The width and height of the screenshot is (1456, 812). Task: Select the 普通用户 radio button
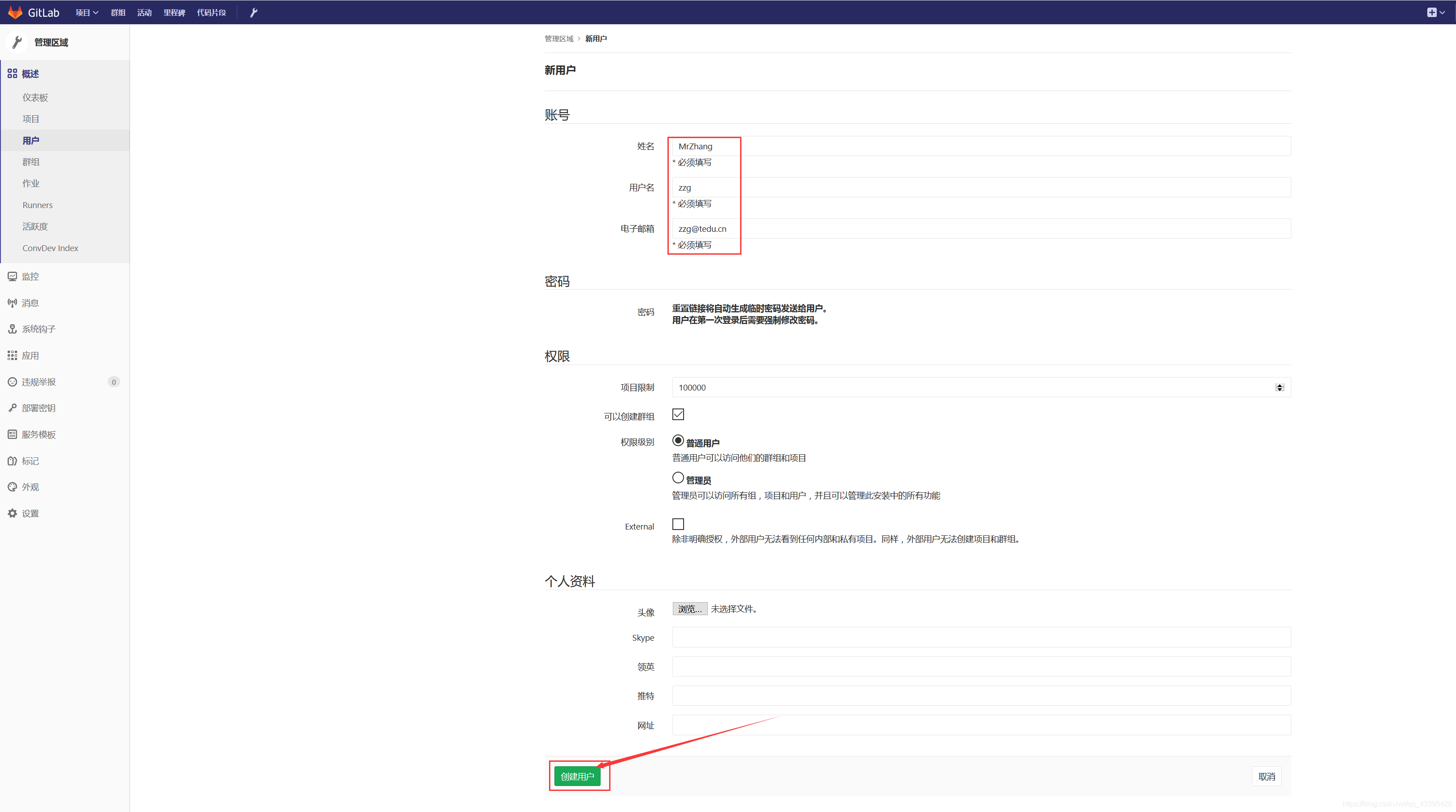point(677,440)
